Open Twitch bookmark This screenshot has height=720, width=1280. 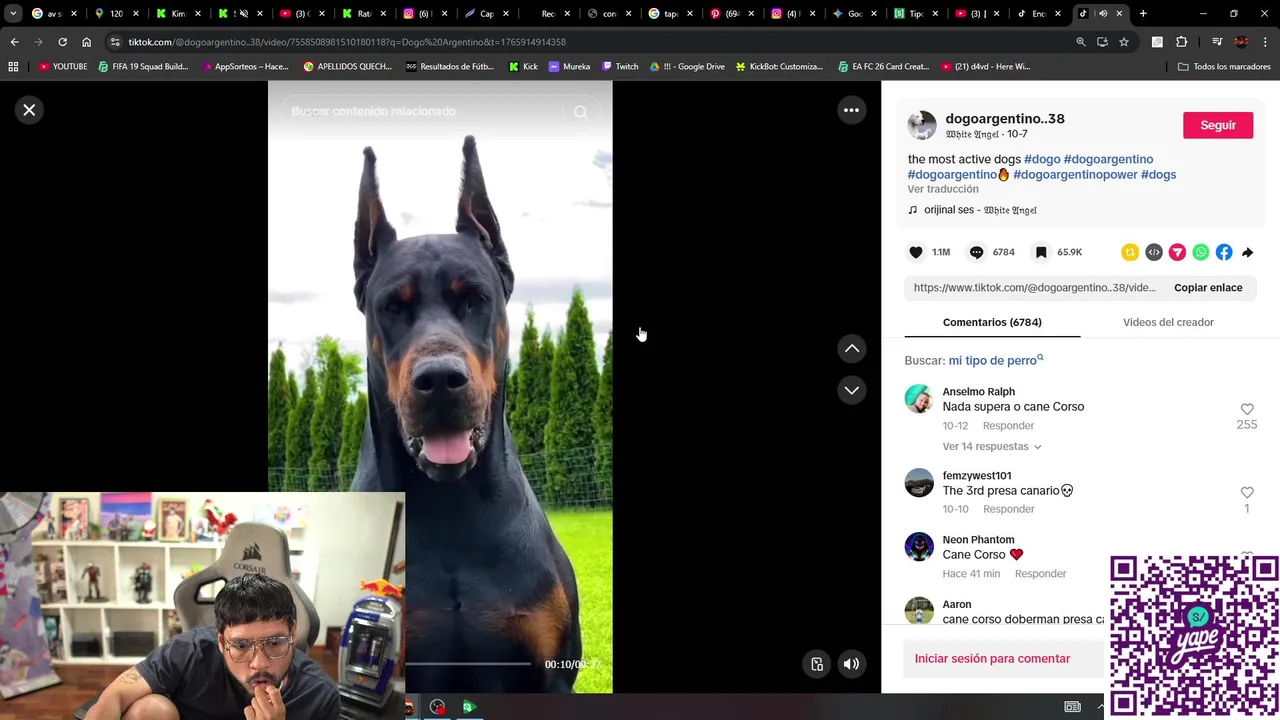(x=620, y=67)
